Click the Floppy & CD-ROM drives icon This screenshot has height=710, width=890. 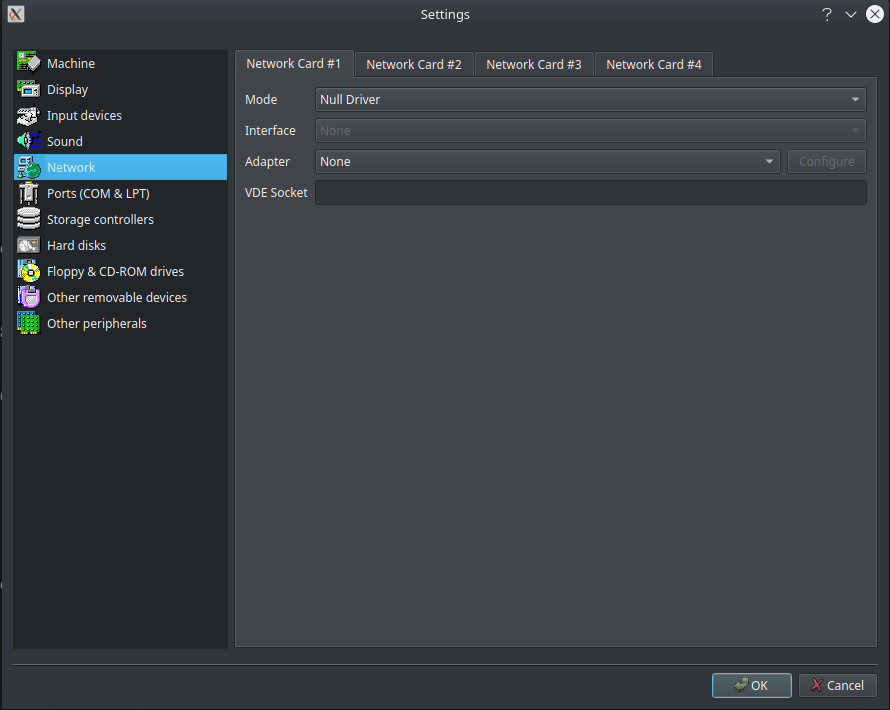click(28, 271)
